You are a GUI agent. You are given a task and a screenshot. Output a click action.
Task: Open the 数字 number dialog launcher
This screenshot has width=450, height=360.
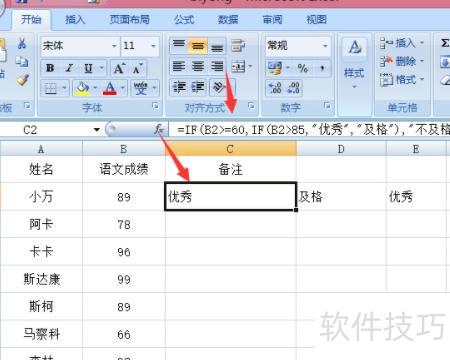pyautogui.click(x=327, y=106)
